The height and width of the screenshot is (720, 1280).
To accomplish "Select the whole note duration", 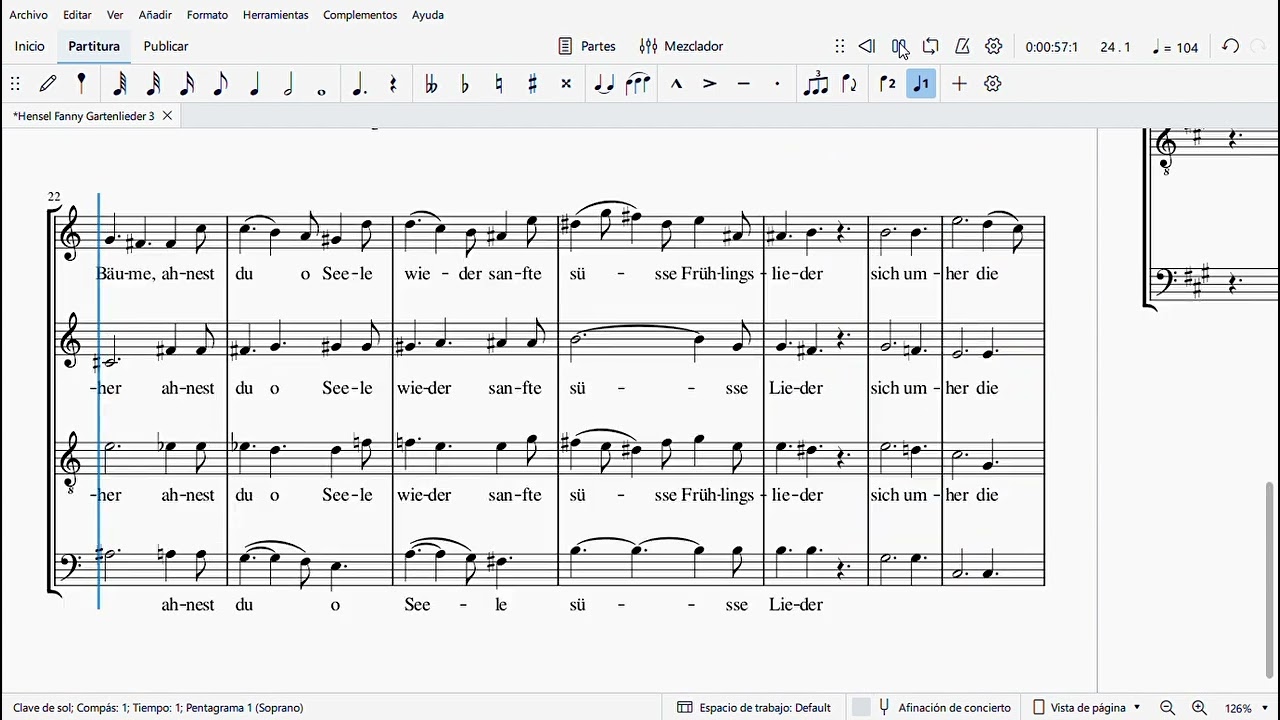I will [x=322, y=91].
